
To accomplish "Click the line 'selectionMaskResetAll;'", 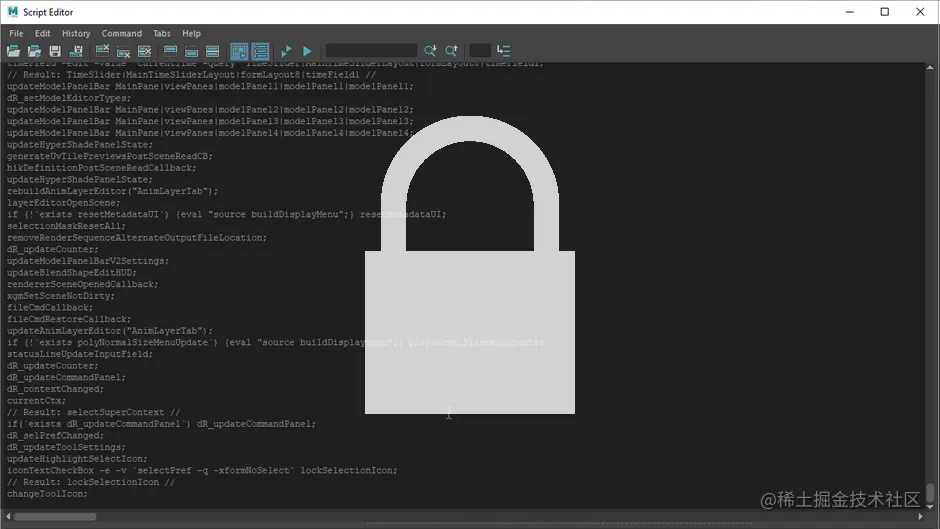I will pos(67,226).
